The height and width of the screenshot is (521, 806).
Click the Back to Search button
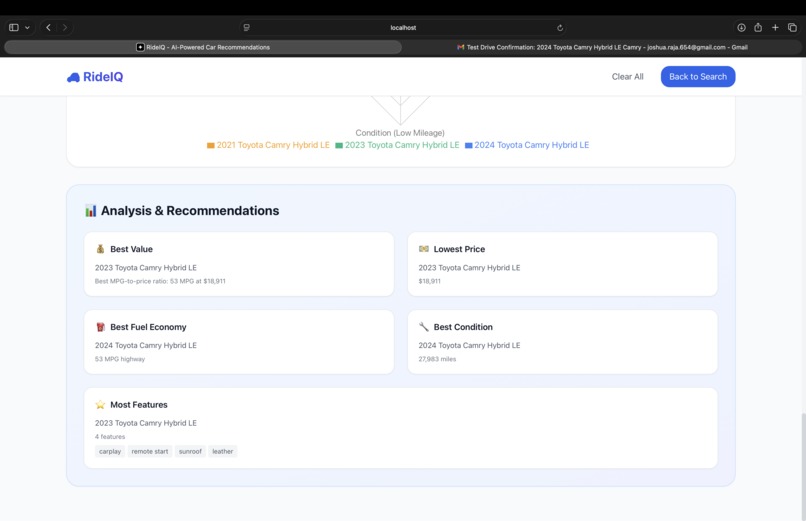point(698,77)
